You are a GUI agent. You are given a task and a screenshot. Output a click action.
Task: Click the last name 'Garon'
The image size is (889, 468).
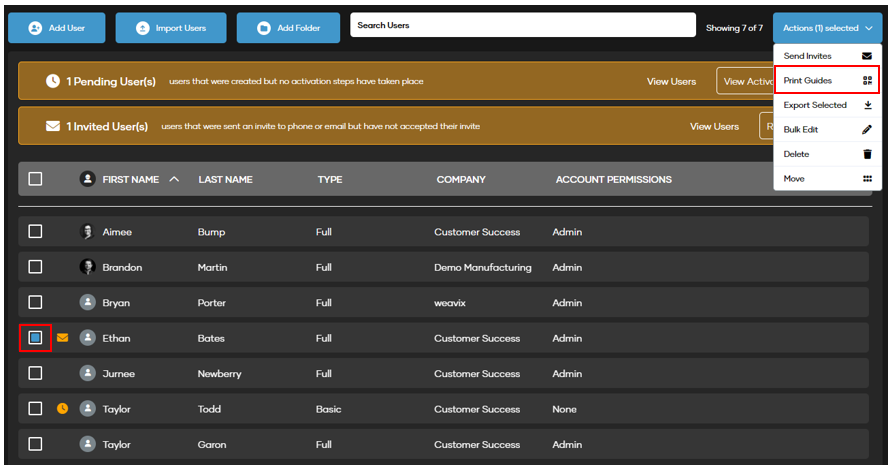211,445
